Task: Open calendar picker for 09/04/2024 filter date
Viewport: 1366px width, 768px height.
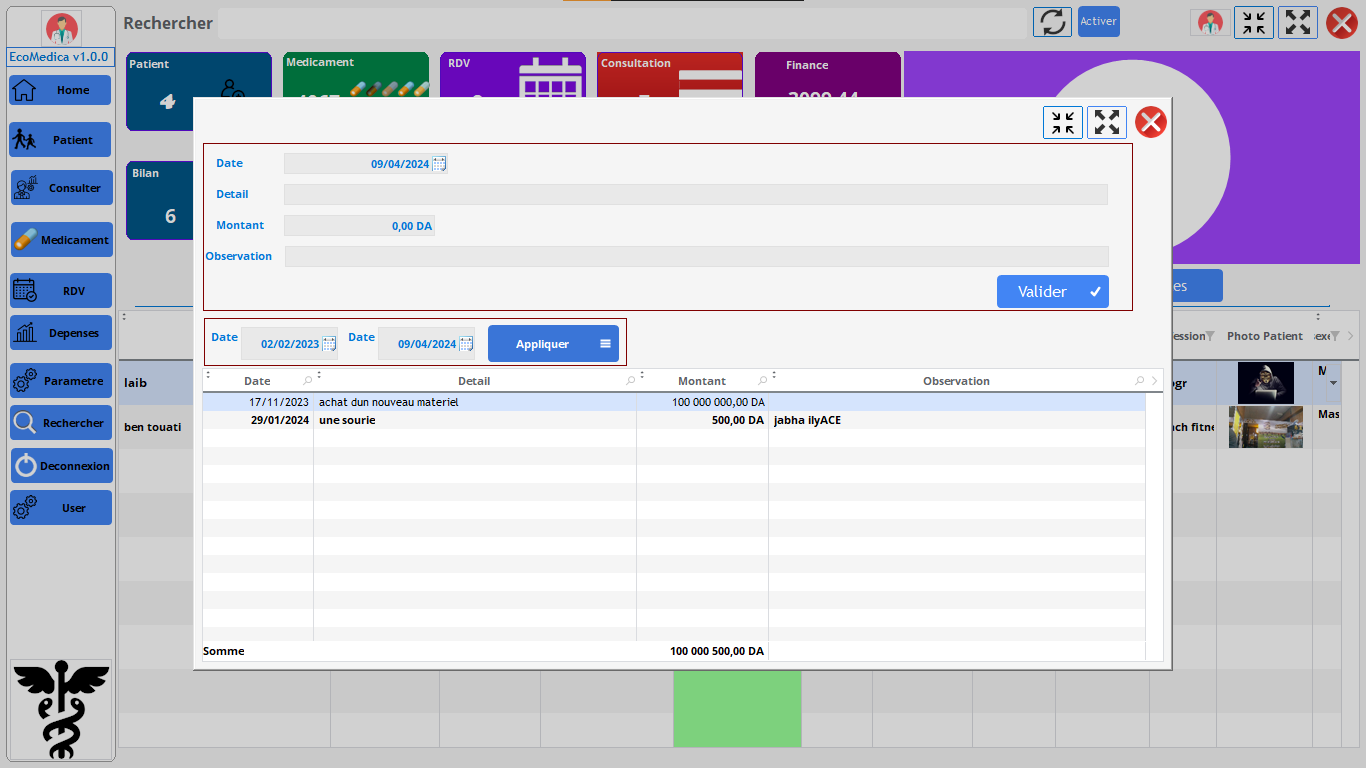Action: point(466,344)
